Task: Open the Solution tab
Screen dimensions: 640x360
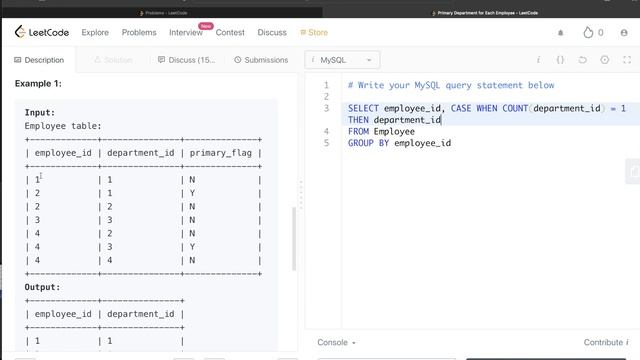Action: click(x=113, y=60)
